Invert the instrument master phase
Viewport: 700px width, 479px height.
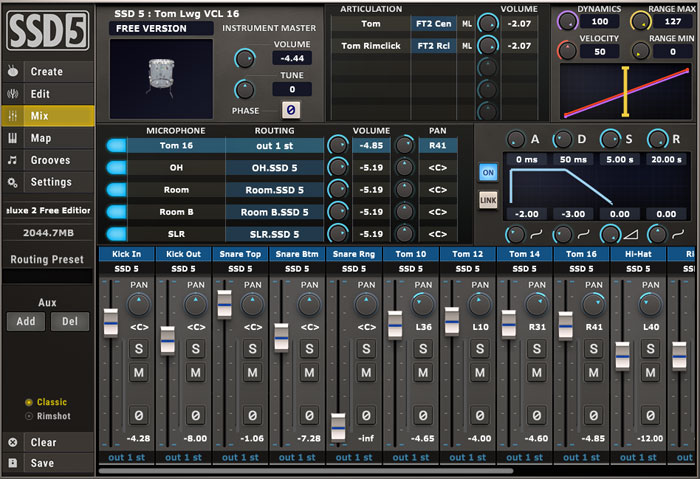tap(291, 110)
